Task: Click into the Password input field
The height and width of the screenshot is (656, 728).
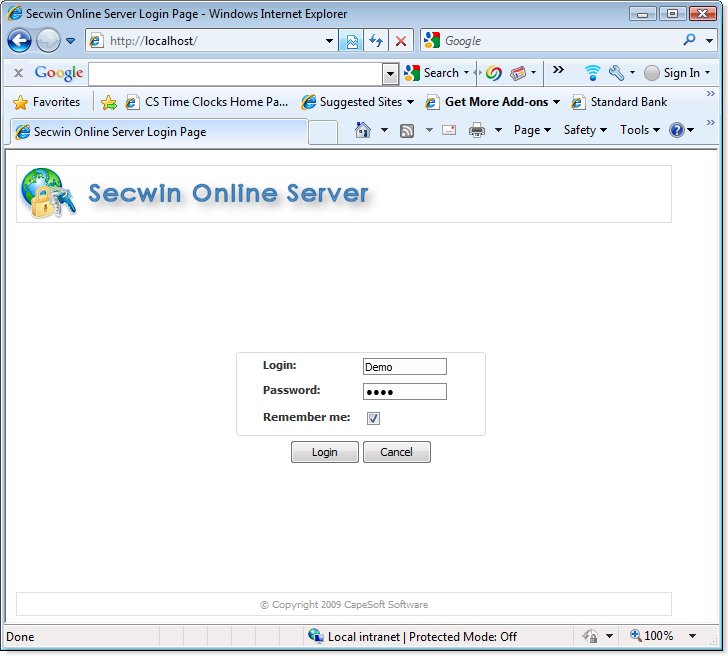Action: click(x=404, y=391)
